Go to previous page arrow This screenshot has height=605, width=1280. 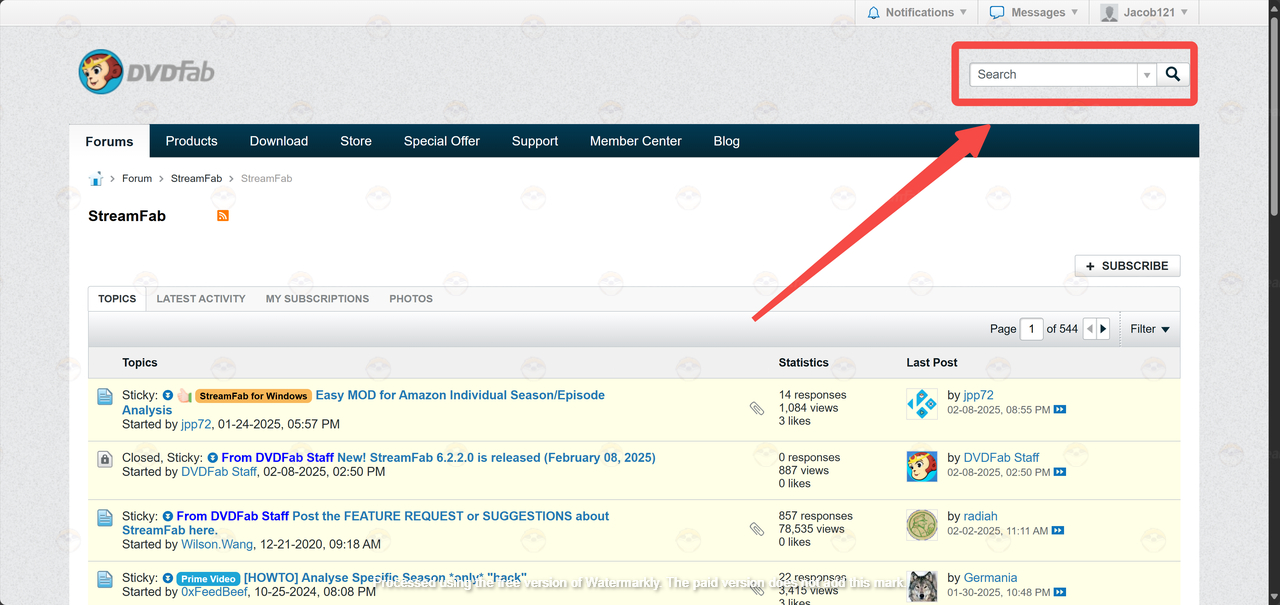point(1090,329)
